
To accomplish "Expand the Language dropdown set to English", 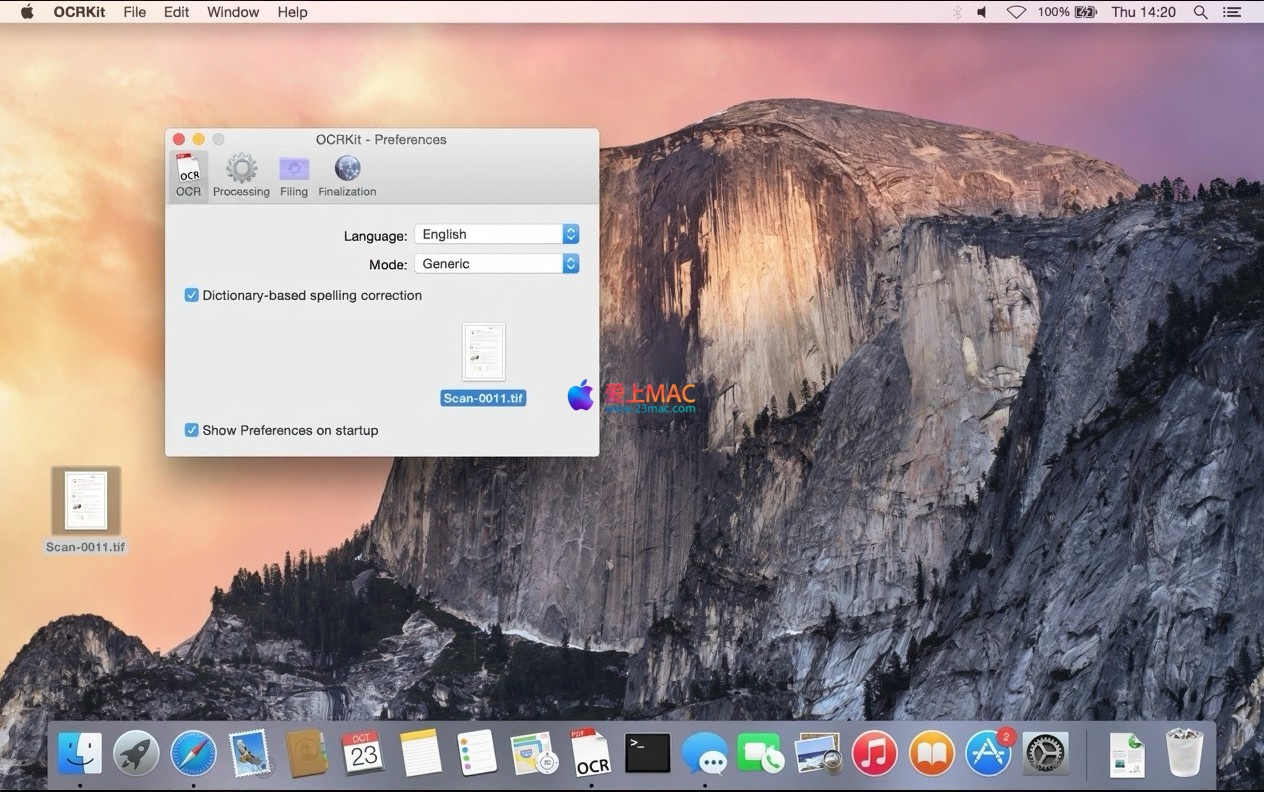I will (x=497, y=234).
